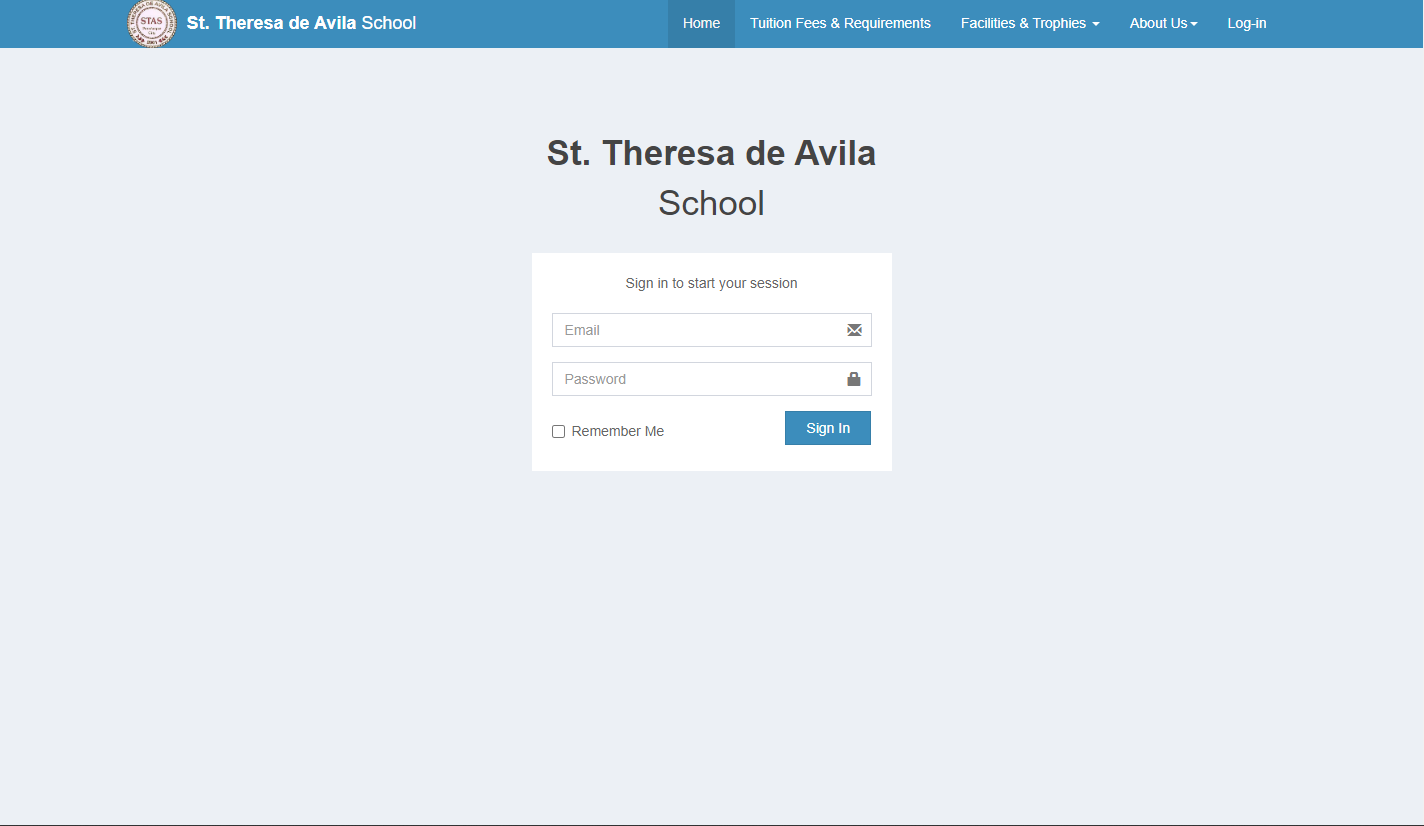
Task: Click the navbar brand St. Theresa de Avila School
Action: point(301,23)
